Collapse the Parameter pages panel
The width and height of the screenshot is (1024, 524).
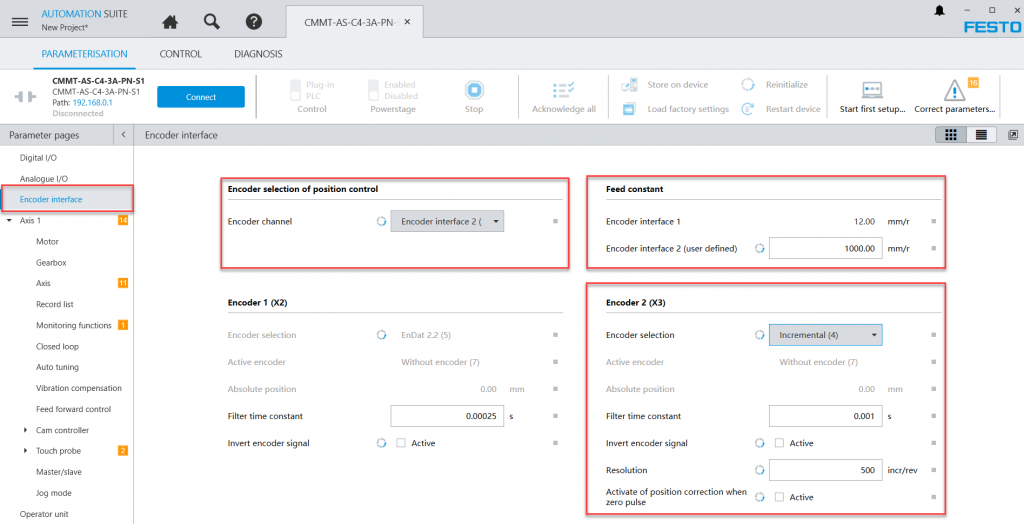(123, 135)
